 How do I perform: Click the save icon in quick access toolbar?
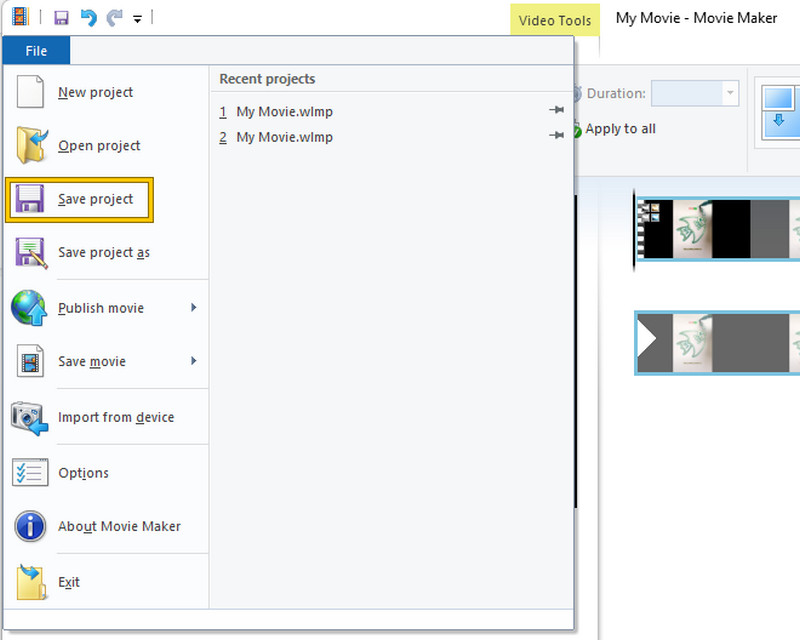pos(61,18)
